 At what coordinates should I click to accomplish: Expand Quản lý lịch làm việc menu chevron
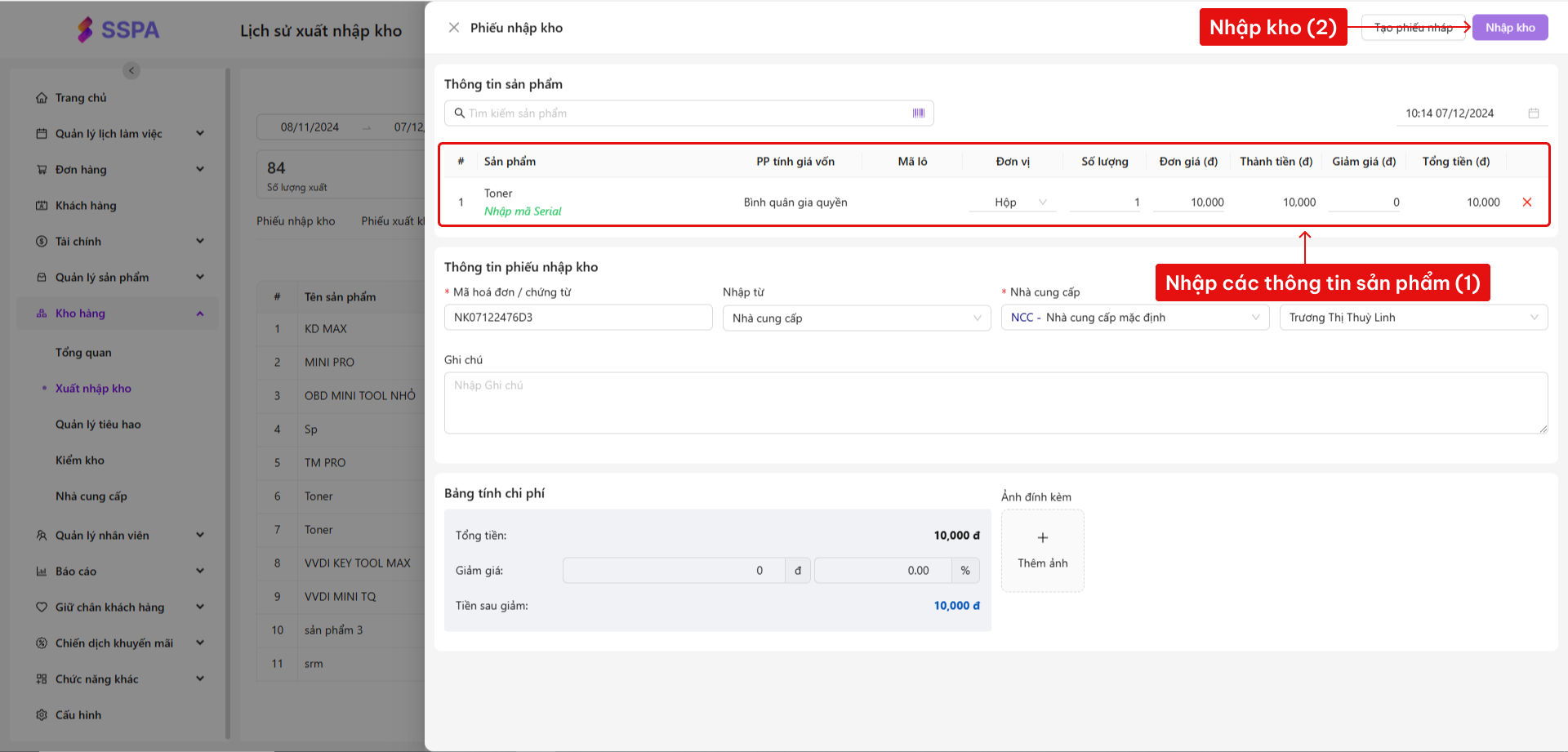(x=200, y=134)
